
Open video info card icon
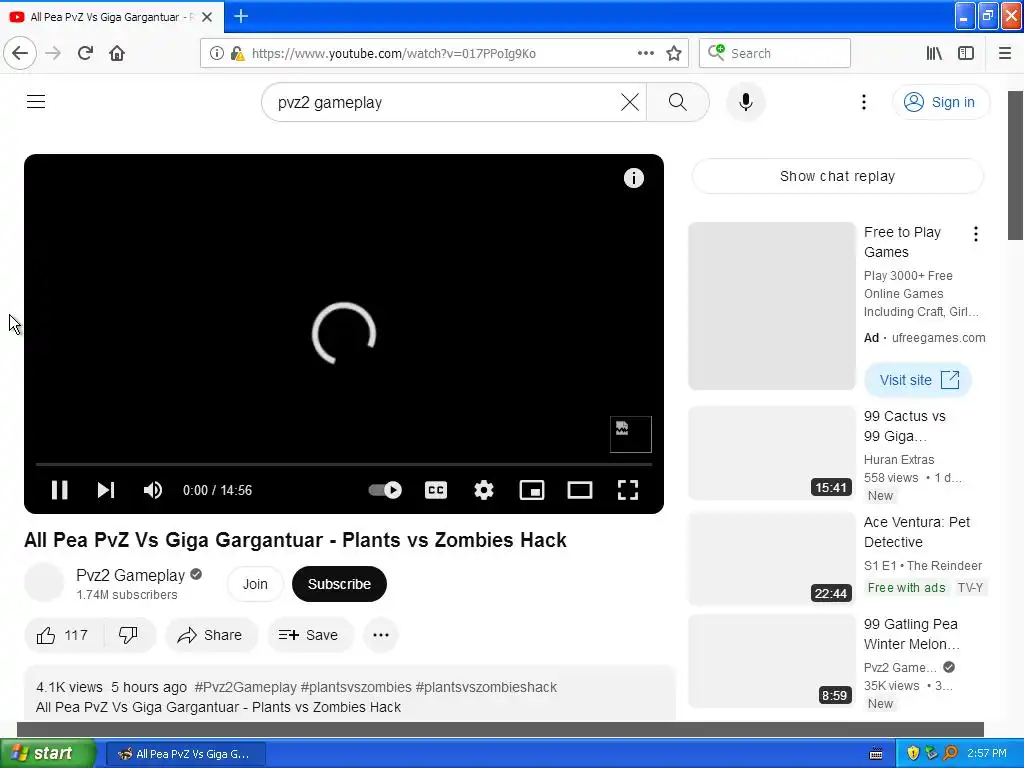pos(633,178)
